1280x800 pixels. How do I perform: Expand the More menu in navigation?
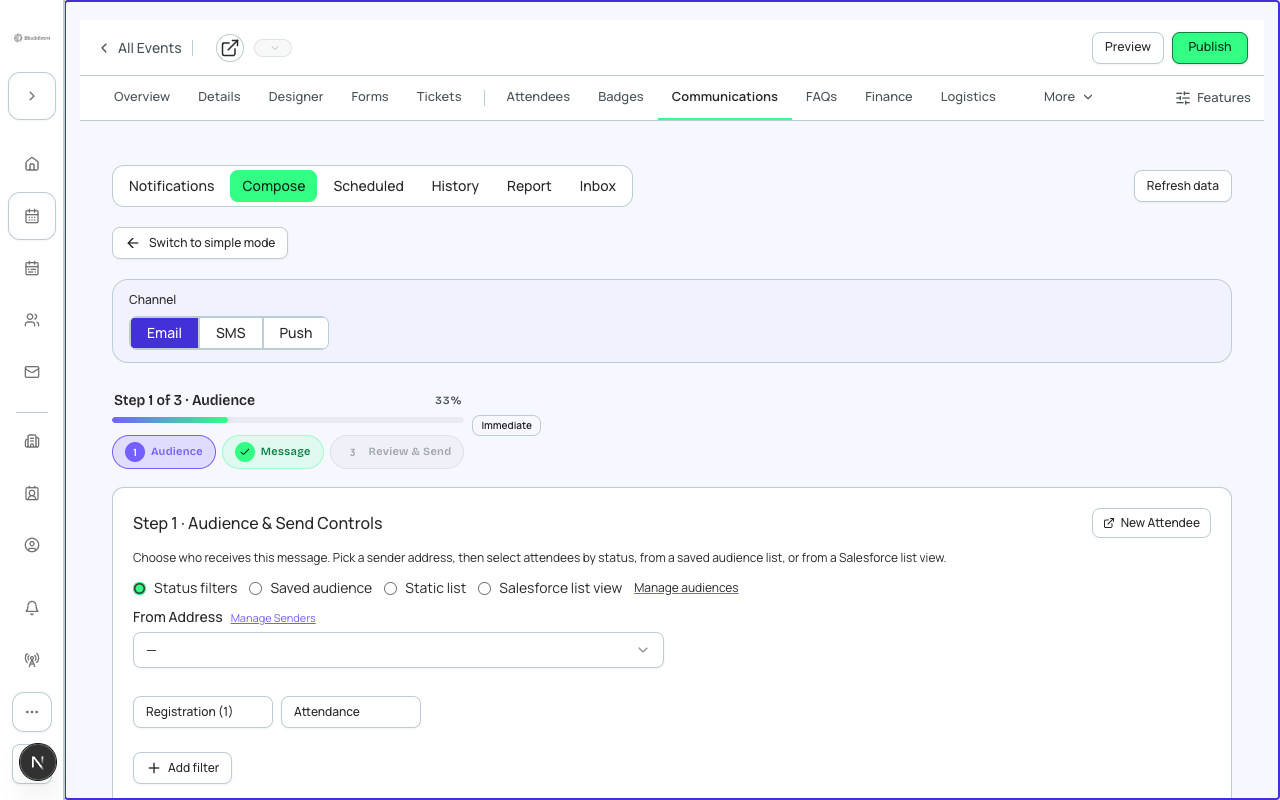coord(1068,97)
